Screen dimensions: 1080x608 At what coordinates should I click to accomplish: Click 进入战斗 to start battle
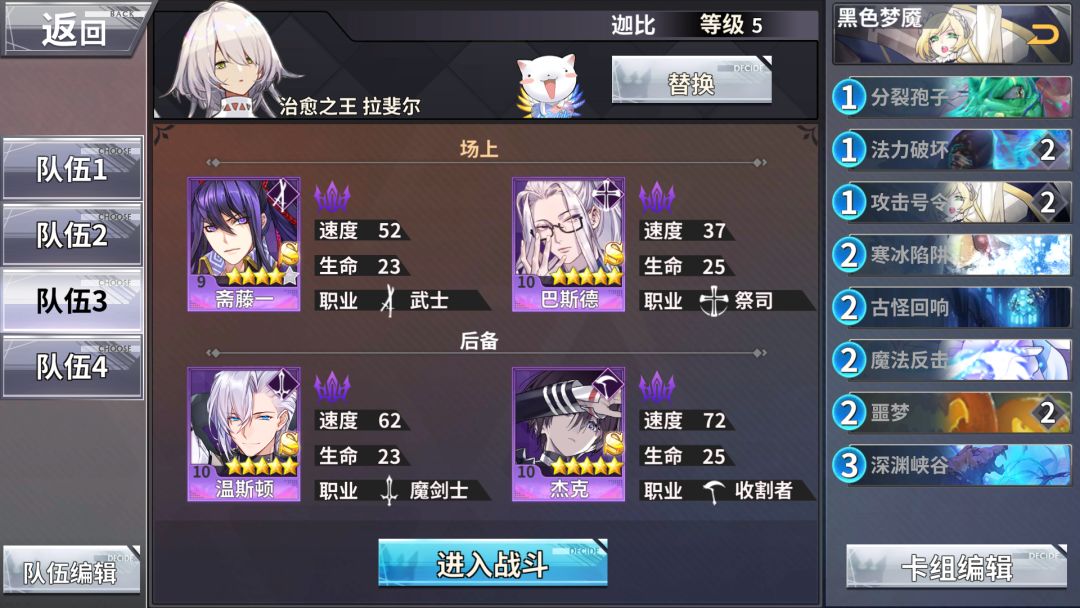click(493, 563)
